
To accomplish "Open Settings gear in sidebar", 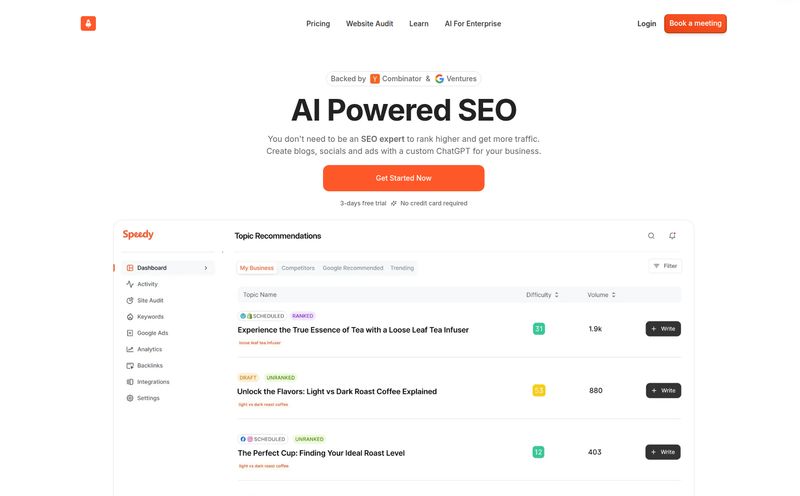I will (130, 398).
